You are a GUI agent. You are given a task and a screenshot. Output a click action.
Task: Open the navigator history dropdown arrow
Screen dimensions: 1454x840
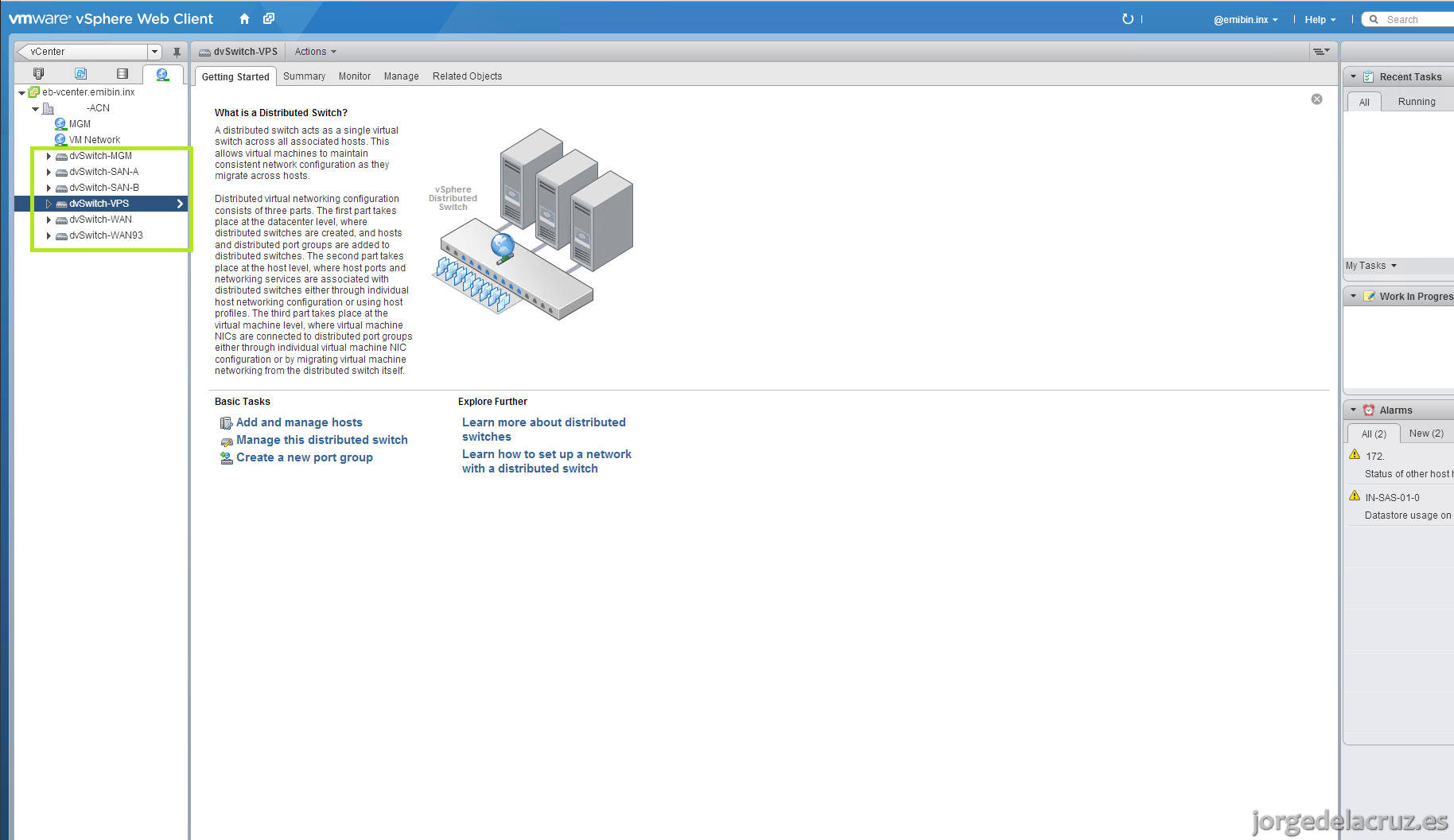point(155,52)
